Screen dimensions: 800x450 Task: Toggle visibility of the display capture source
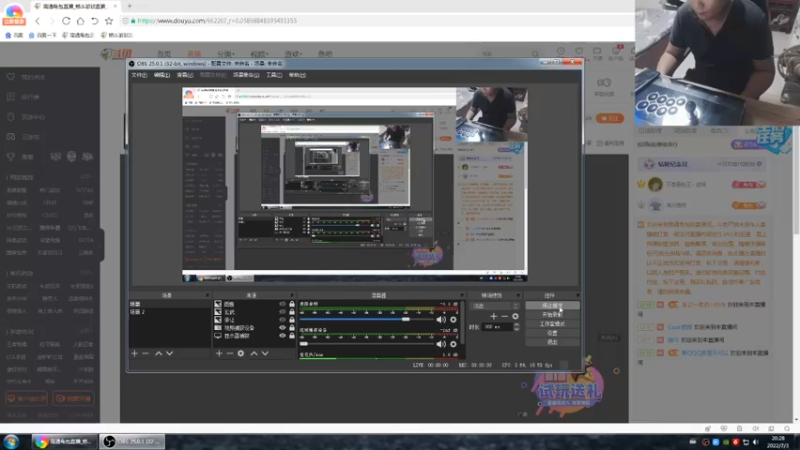pyautogui.click(x=282, y=336)
